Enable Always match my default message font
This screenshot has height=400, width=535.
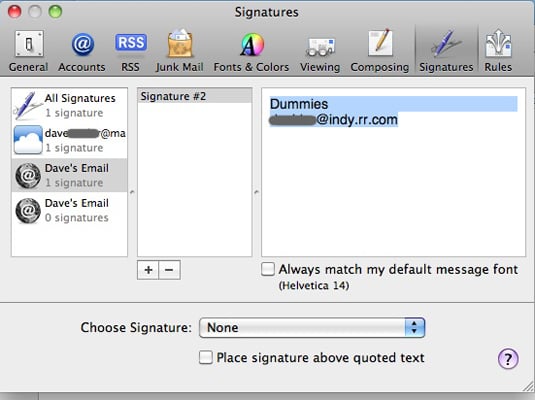pos(268,269)
